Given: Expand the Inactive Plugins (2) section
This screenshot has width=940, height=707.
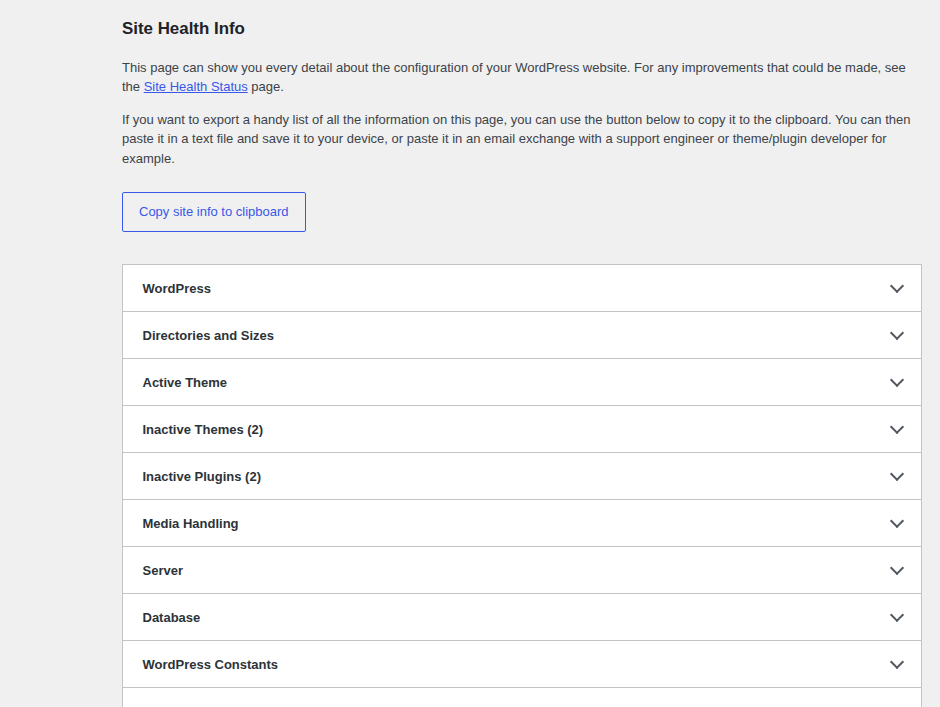Looking at the screenshot, I should [522, 477].
